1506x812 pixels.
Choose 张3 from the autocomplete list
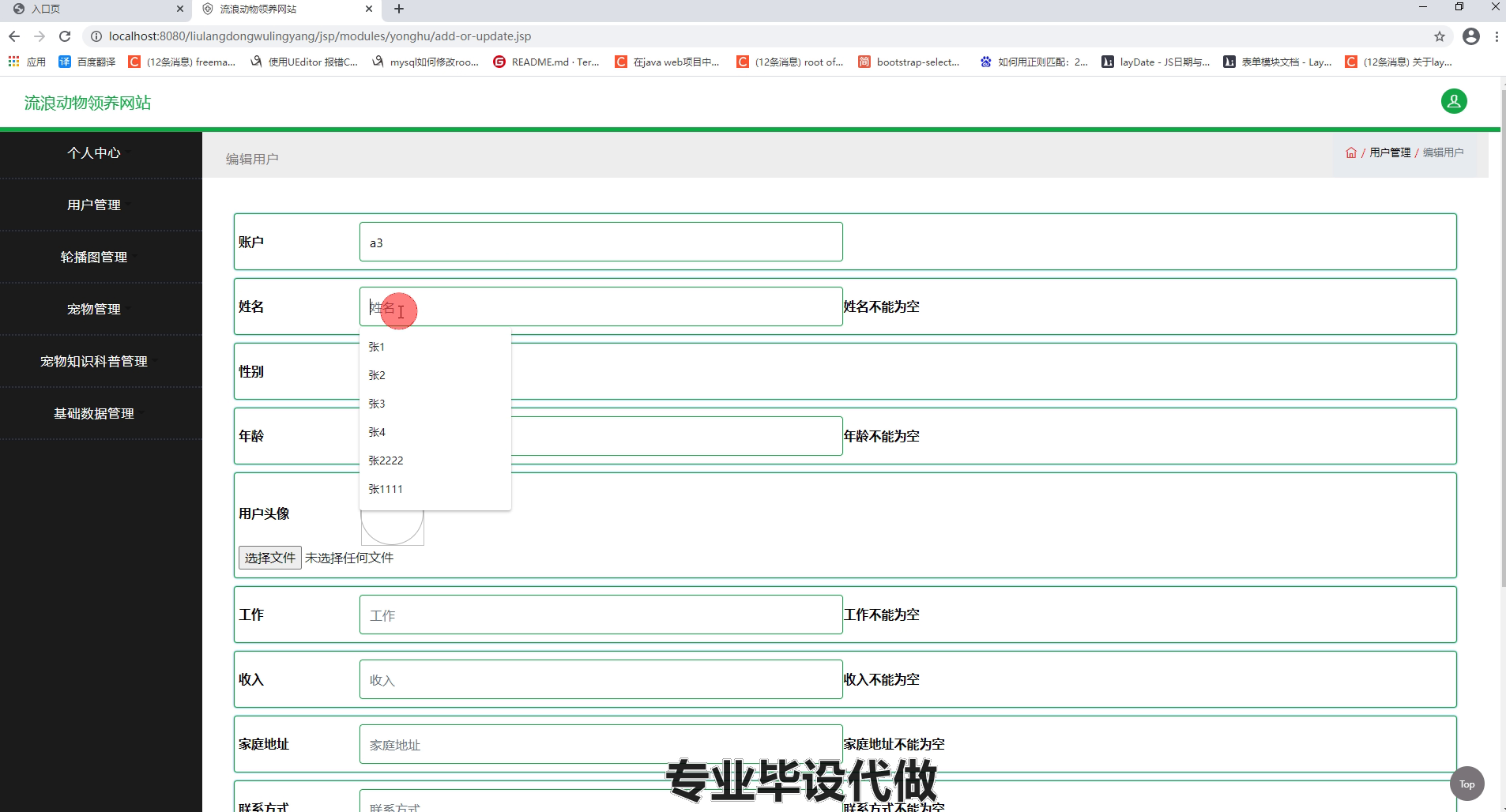pos(435,404)
